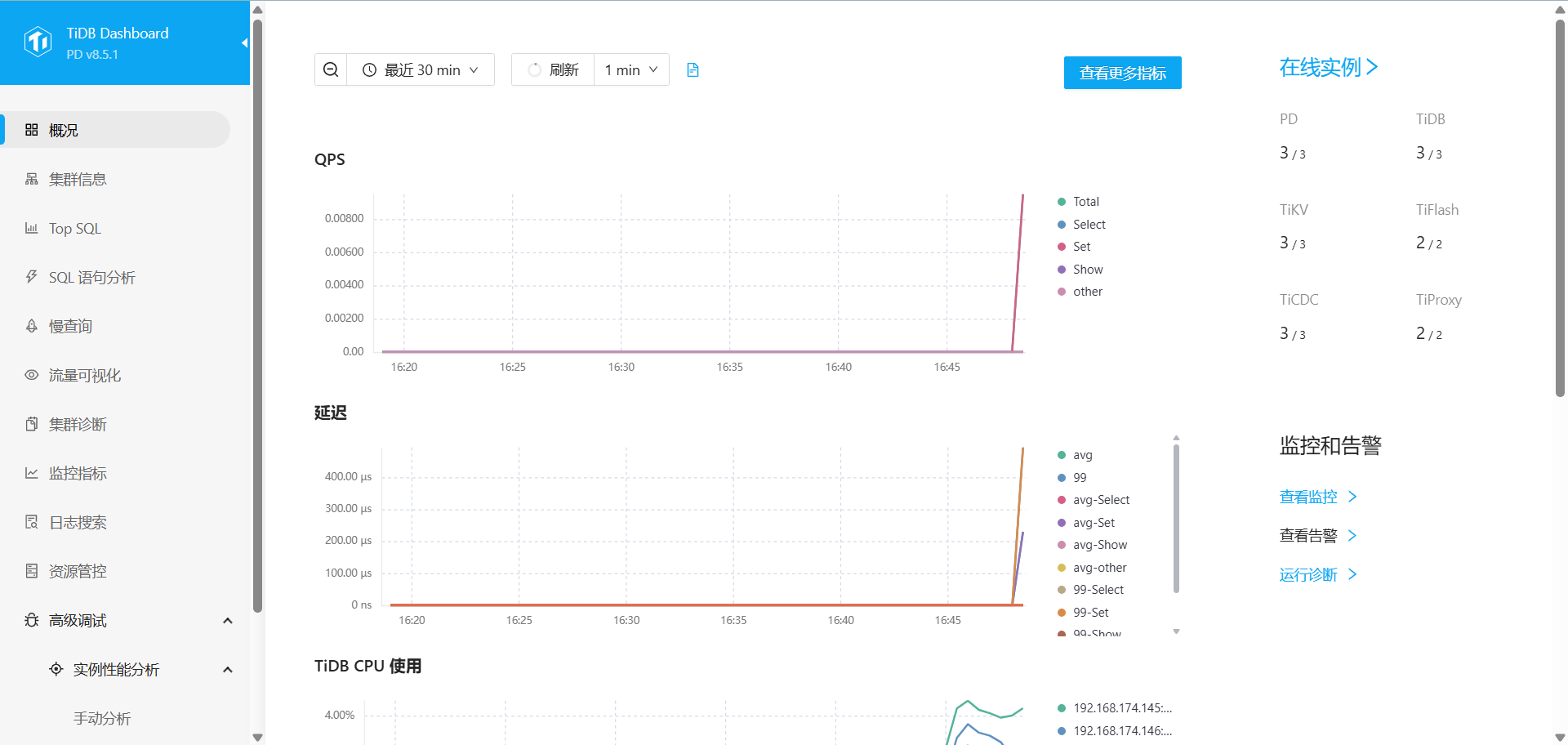Click the Top SQL bar chart icon
Image resolution: width=1568 pixels, height=745 pixels.
pyautogui.click(x=32, y=228)
